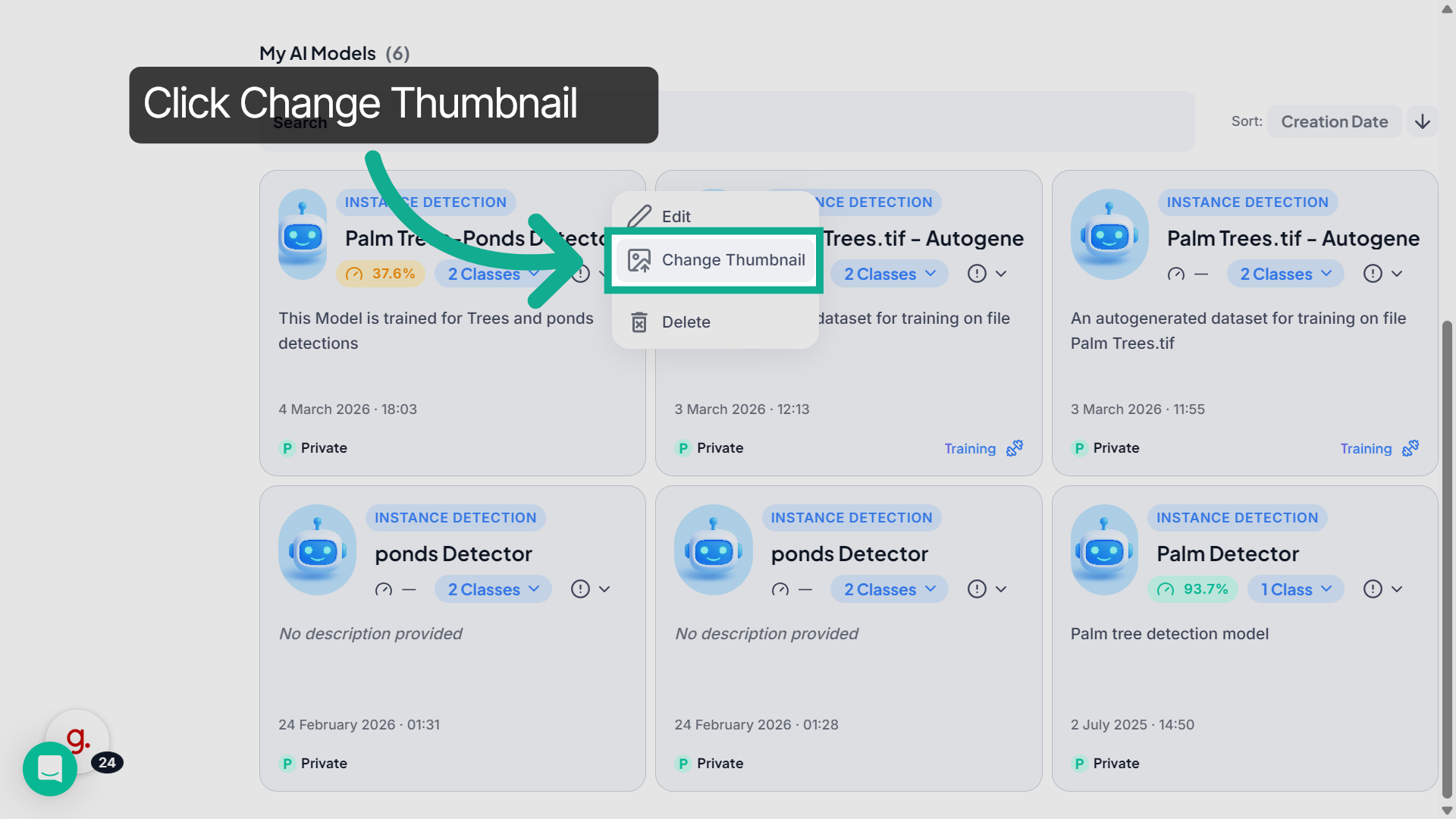
Task: Click info icon on the 12:13 Palm Trees.tif card
Action: pyautogui.click(x=977, y=274)
